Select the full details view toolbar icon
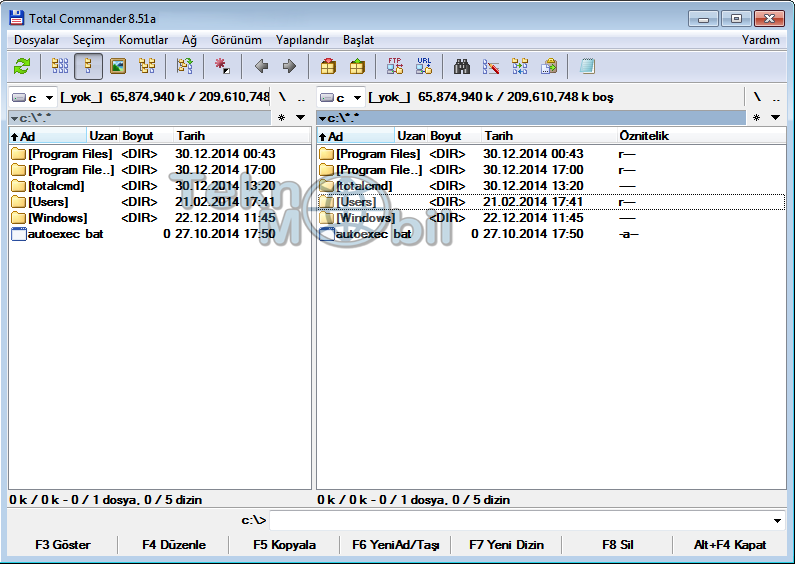This screenshot has height=564, width=795. [x=88, y=66]
